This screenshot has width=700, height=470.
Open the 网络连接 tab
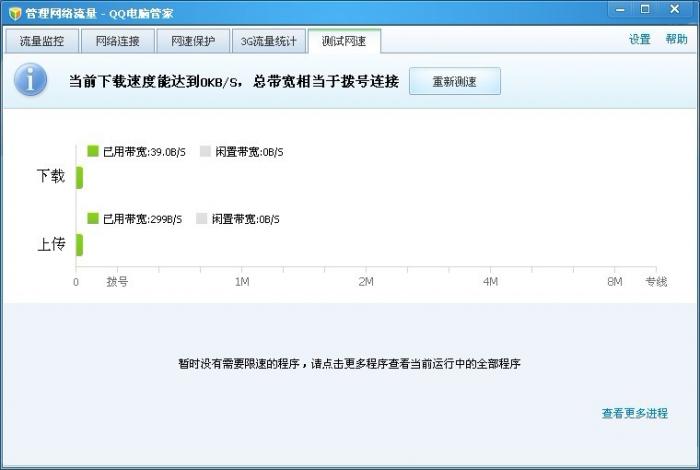[x=118, y=41]
